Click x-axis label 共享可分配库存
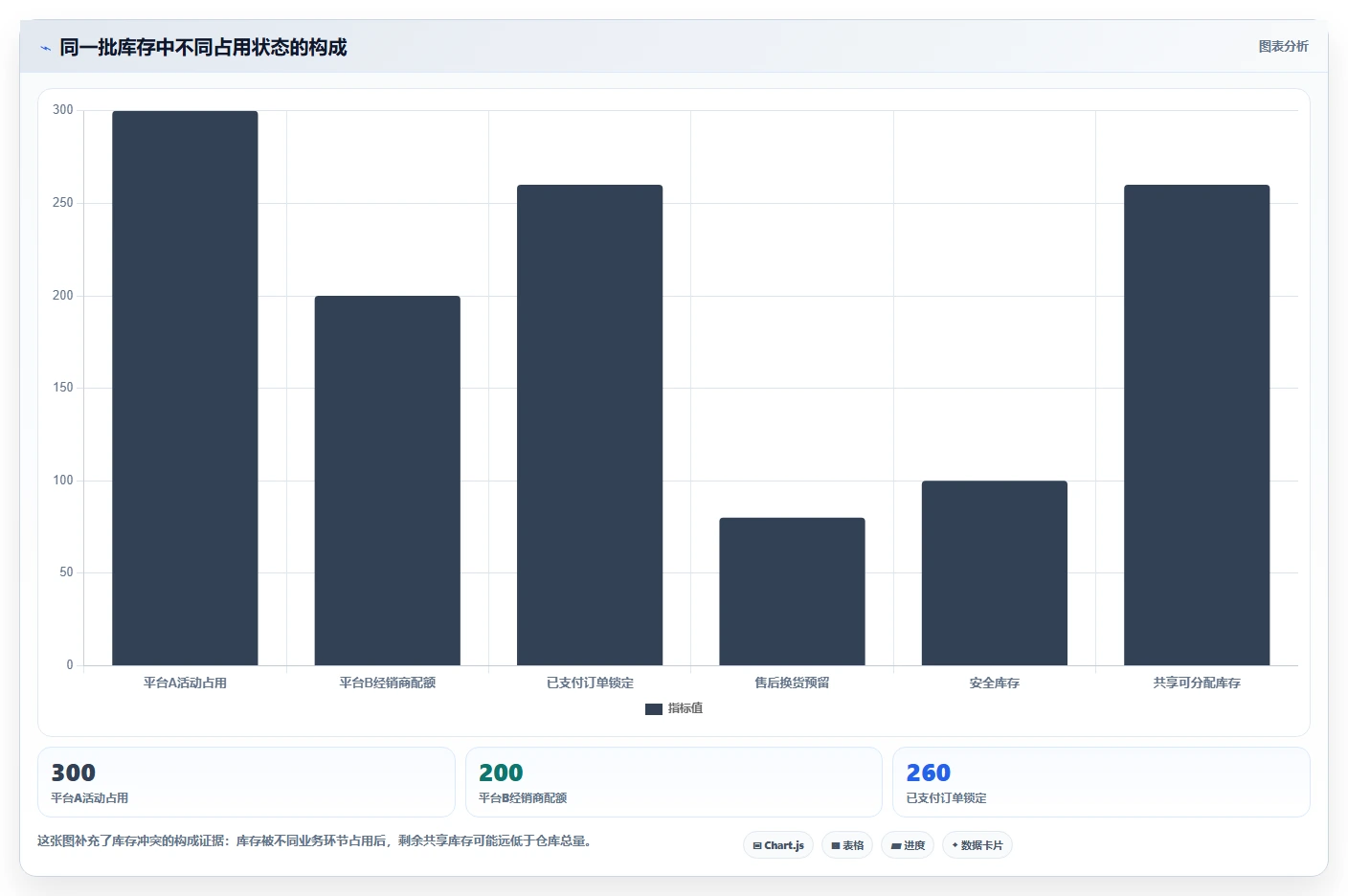This screenshot has width=1348, height=896. click(x=1197, y=683)
